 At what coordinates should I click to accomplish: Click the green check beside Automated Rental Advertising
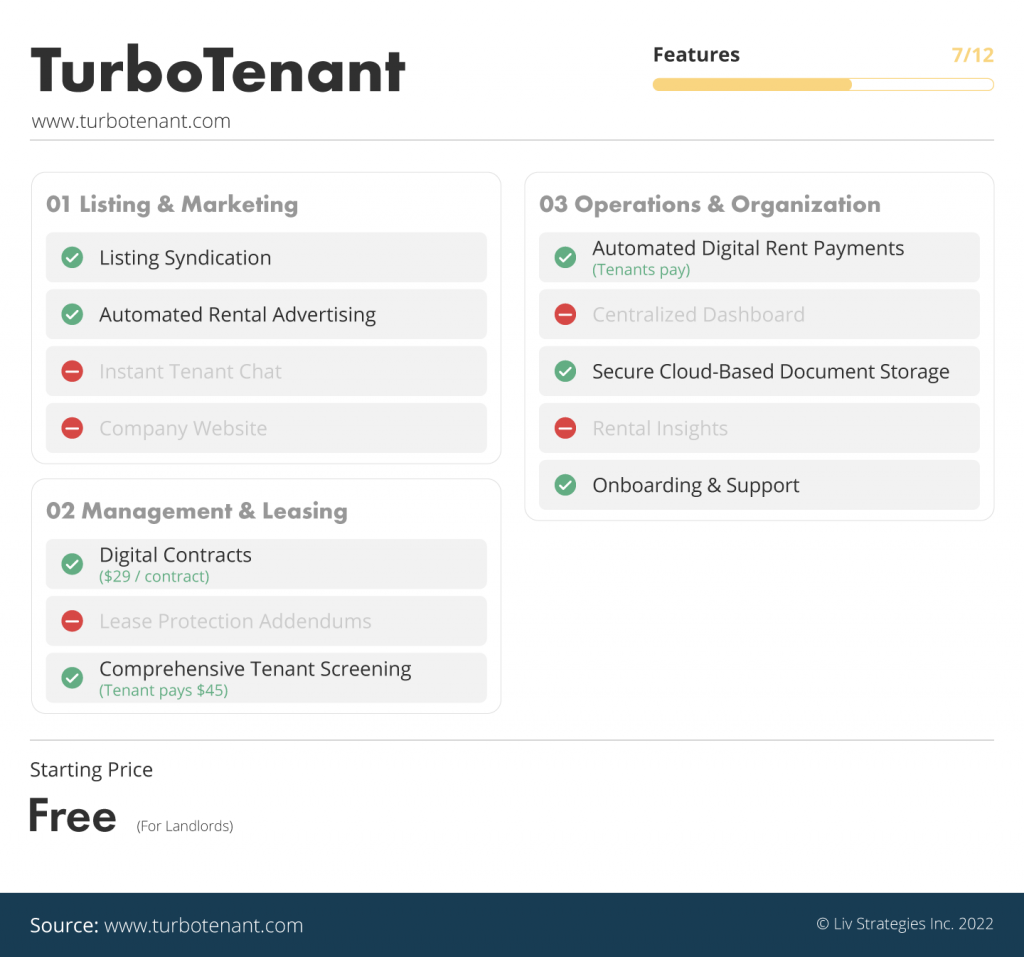click(72, 314)
